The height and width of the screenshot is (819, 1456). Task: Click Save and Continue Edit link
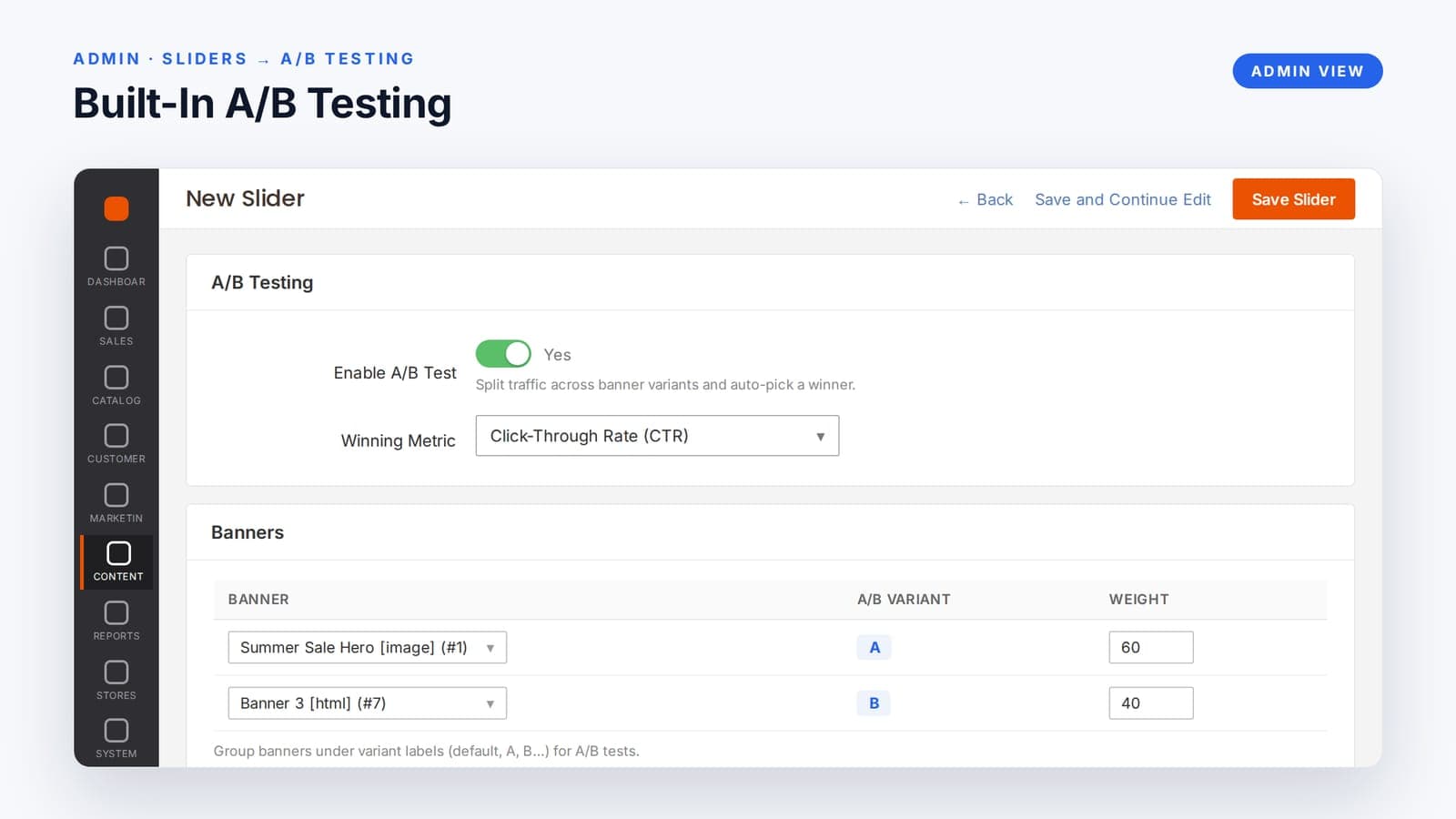tap(1123, 199)
